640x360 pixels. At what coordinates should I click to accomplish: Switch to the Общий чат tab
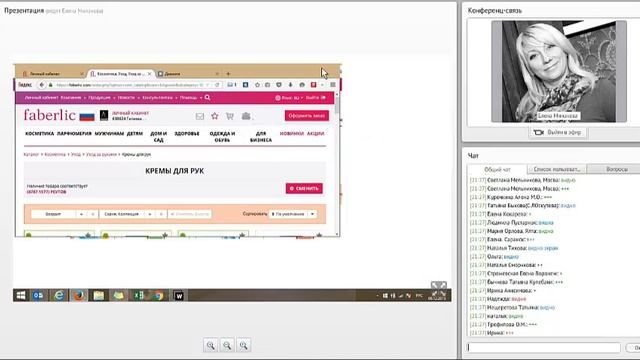click(497, 169)
